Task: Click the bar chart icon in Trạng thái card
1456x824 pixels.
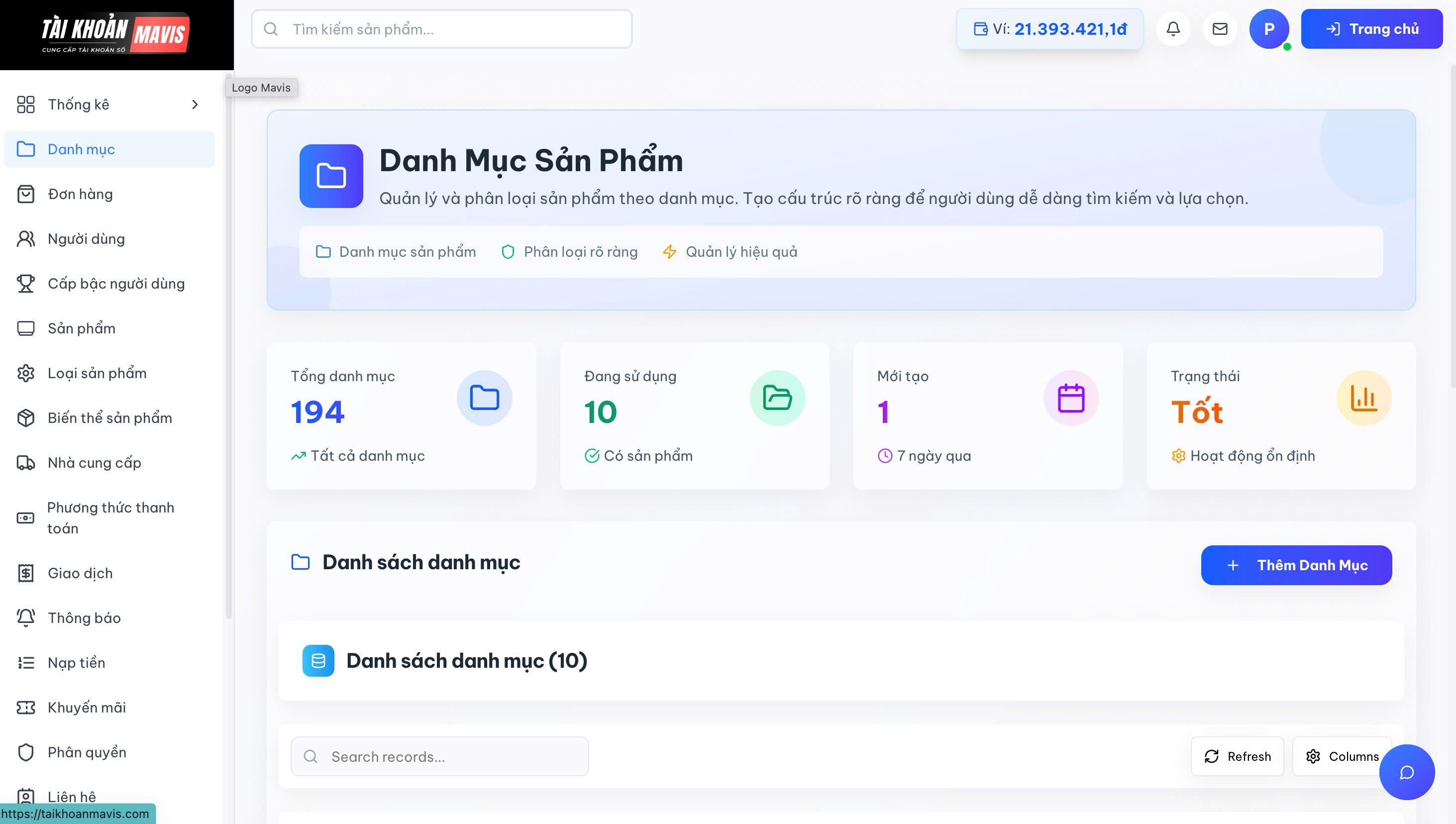Action: click(x=1364, y=398)
